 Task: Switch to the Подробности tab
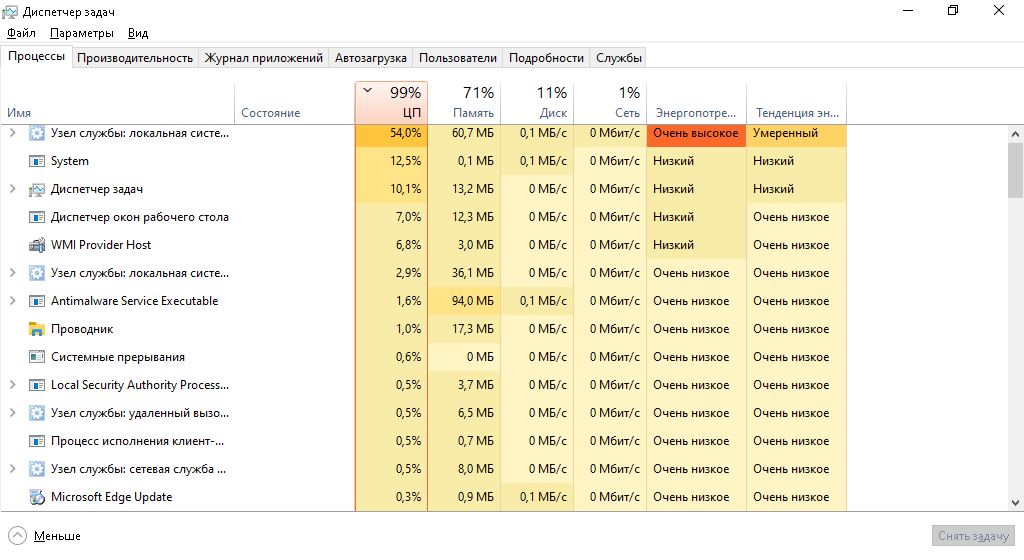pyautogui.click(x=546, y=58)
